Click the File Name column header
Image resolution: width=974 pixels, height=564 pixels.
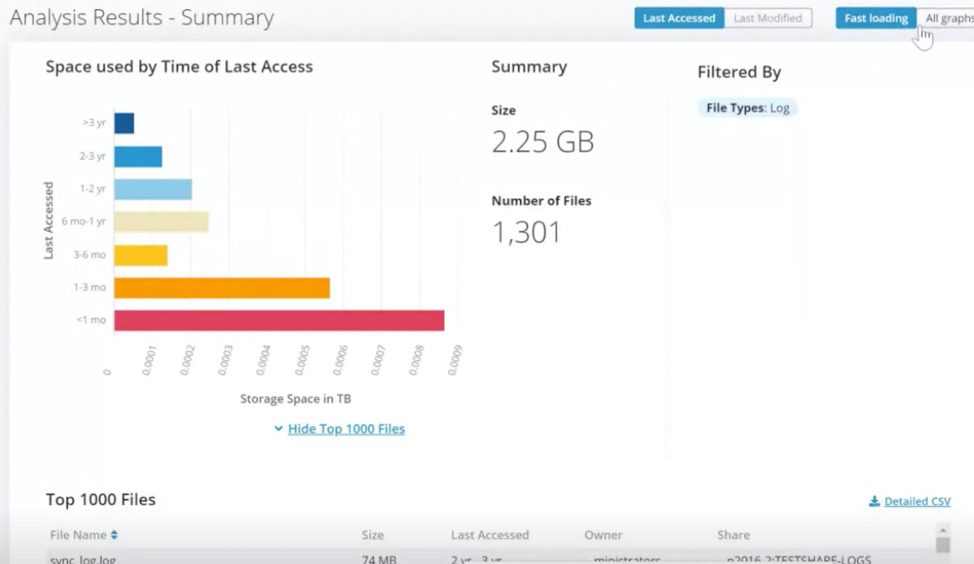click(78, 535)
